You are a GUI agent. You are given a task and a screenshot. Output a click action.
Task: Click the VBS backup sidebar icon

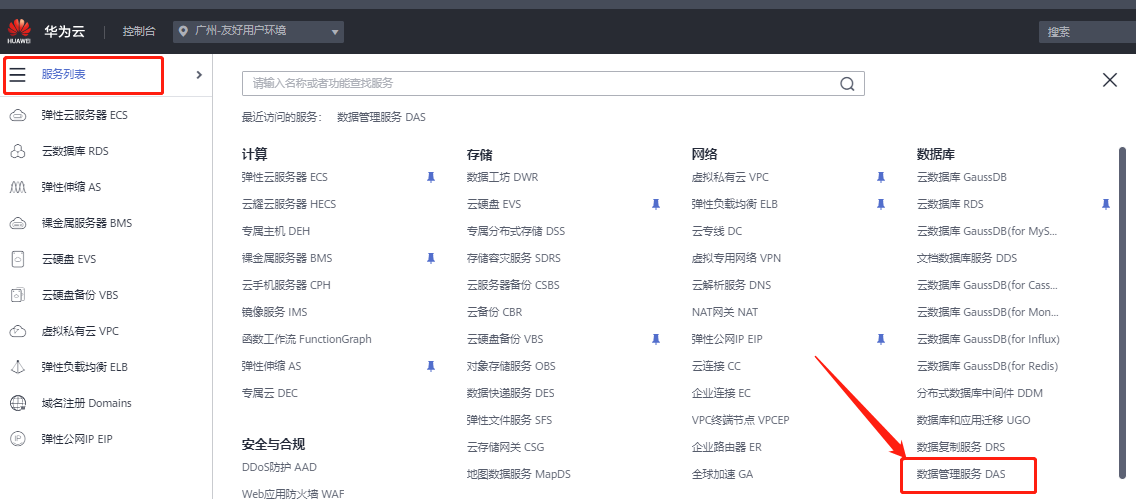18,295
